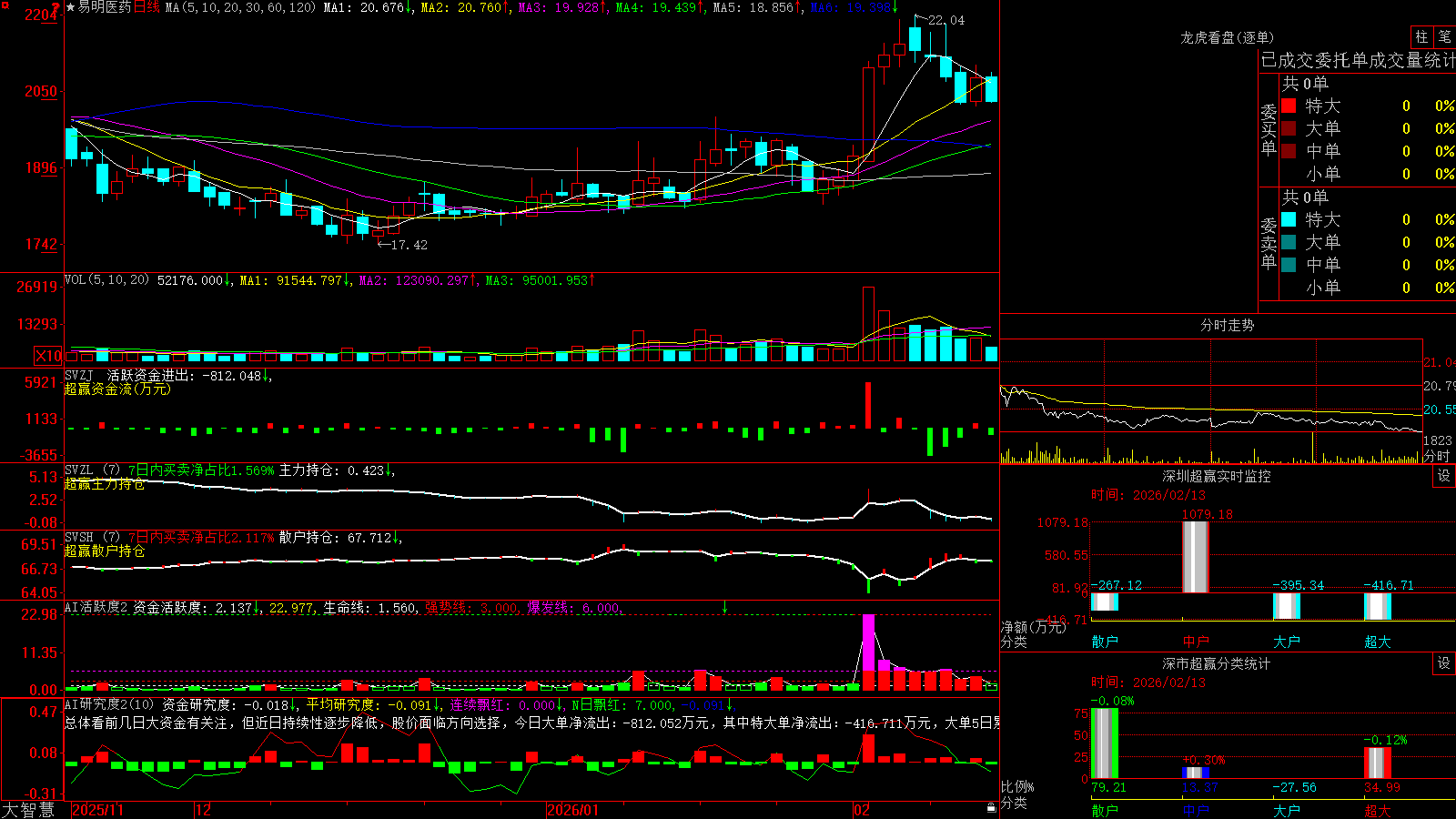Viewport: 1456px width, 819px height.
Task: Click the 02 month timeline label
Action: click(x=862, y=810)
